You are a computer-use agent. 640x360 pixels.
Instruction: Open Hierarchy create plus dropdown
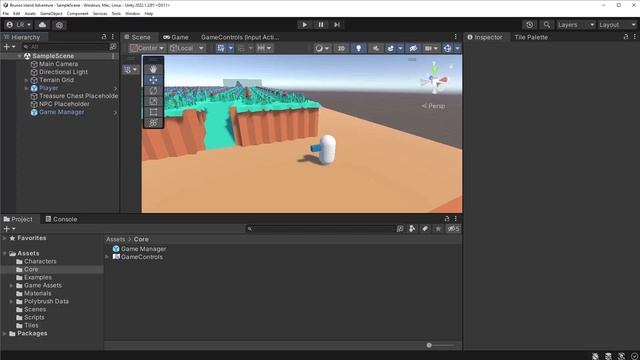point(9,47)
